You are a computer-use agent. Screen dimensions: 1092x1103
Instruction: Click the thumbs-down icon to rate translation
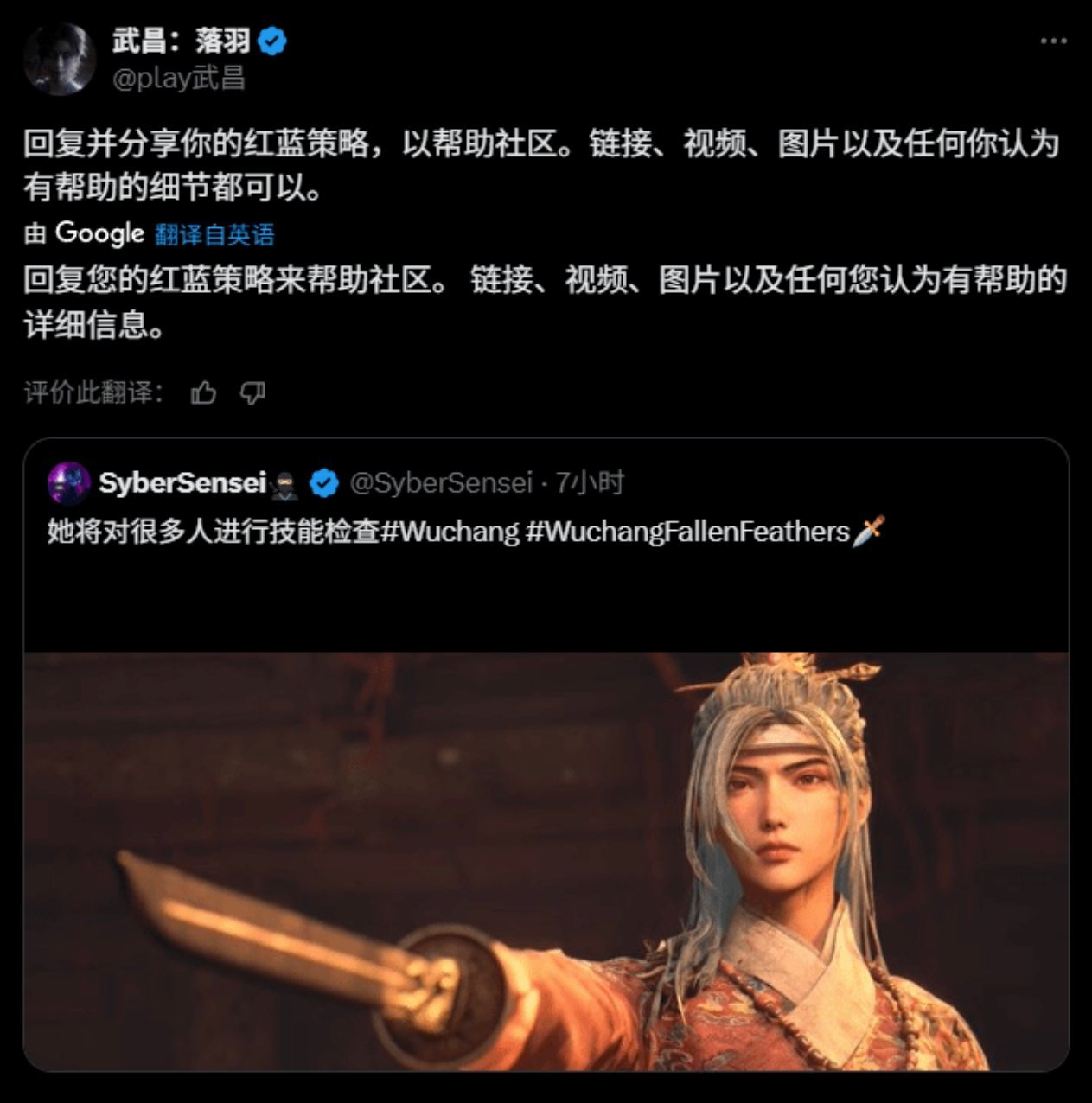[x=252, y=393]
